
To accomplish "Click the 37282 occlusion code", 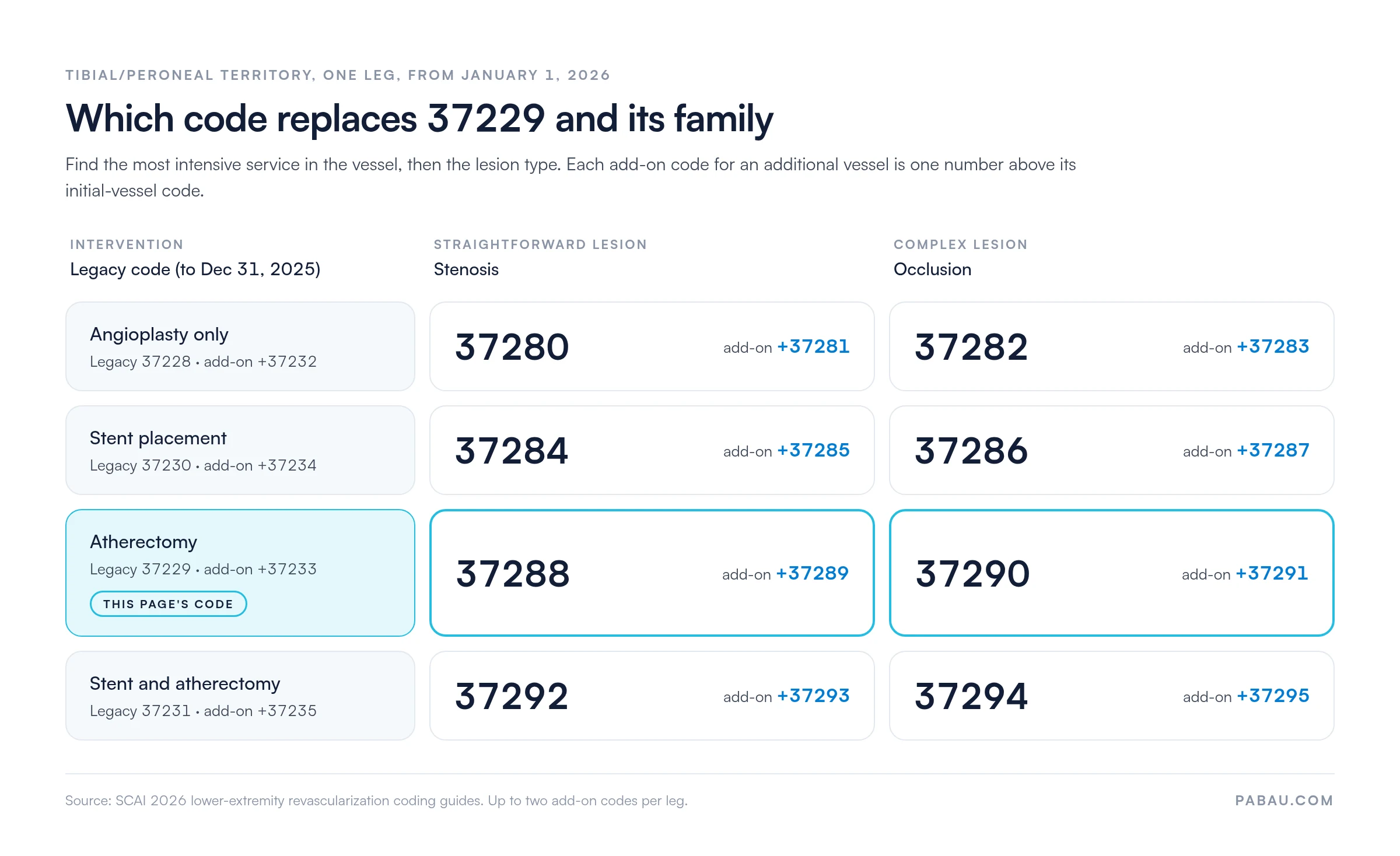I will coord(971,346).
